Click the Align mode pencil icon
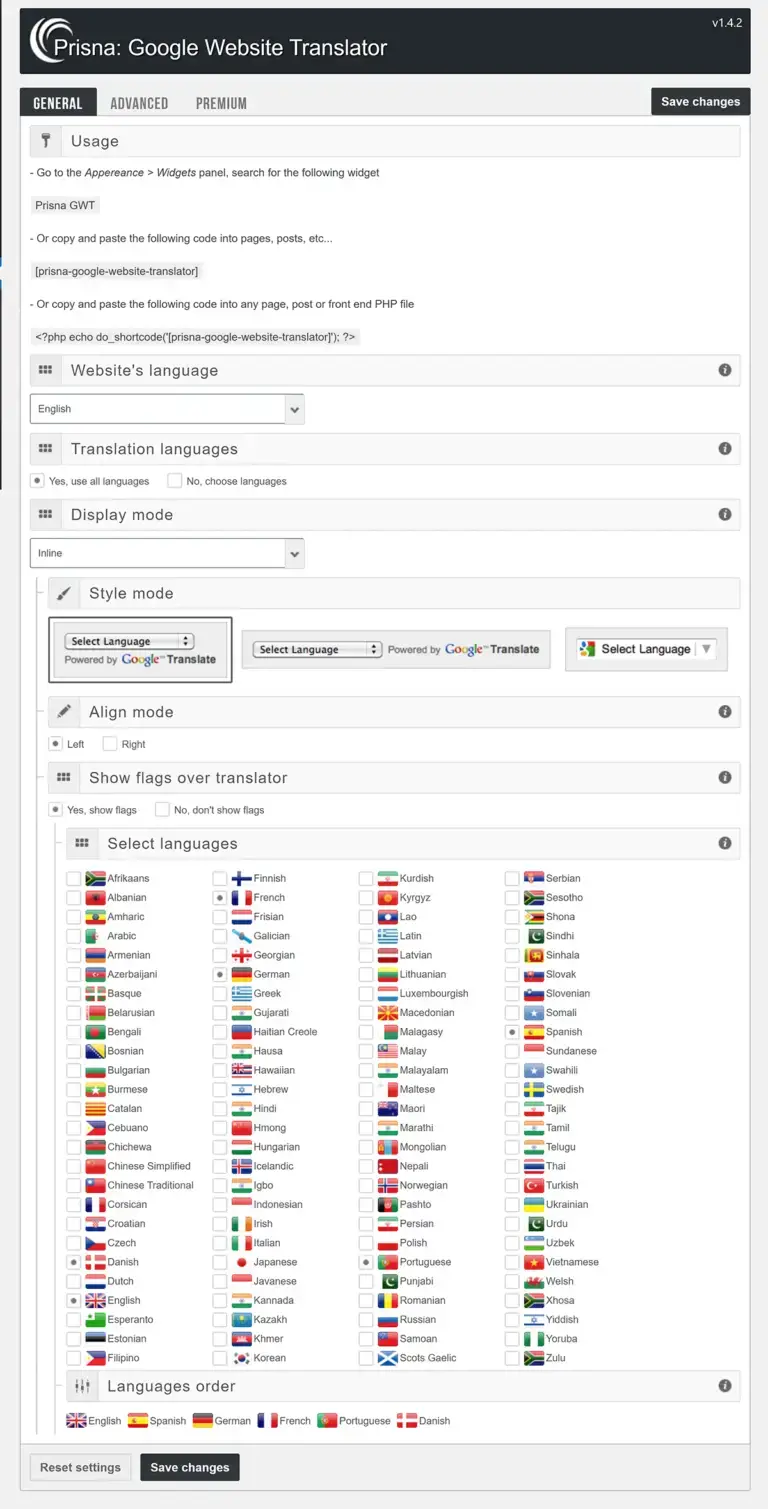 (x=64, y=712)
